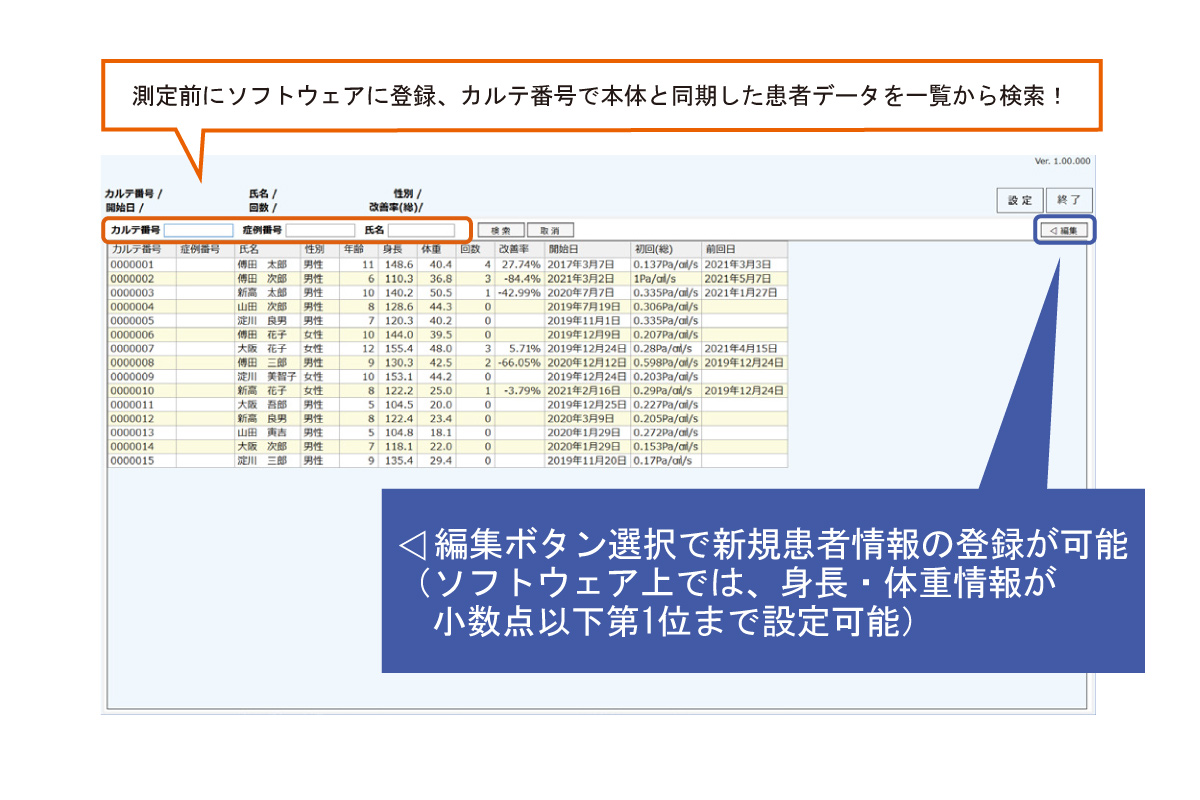Screen dimensions: 1200x800
Task: Click the 氏名 name input field
Action: [421, 230]
